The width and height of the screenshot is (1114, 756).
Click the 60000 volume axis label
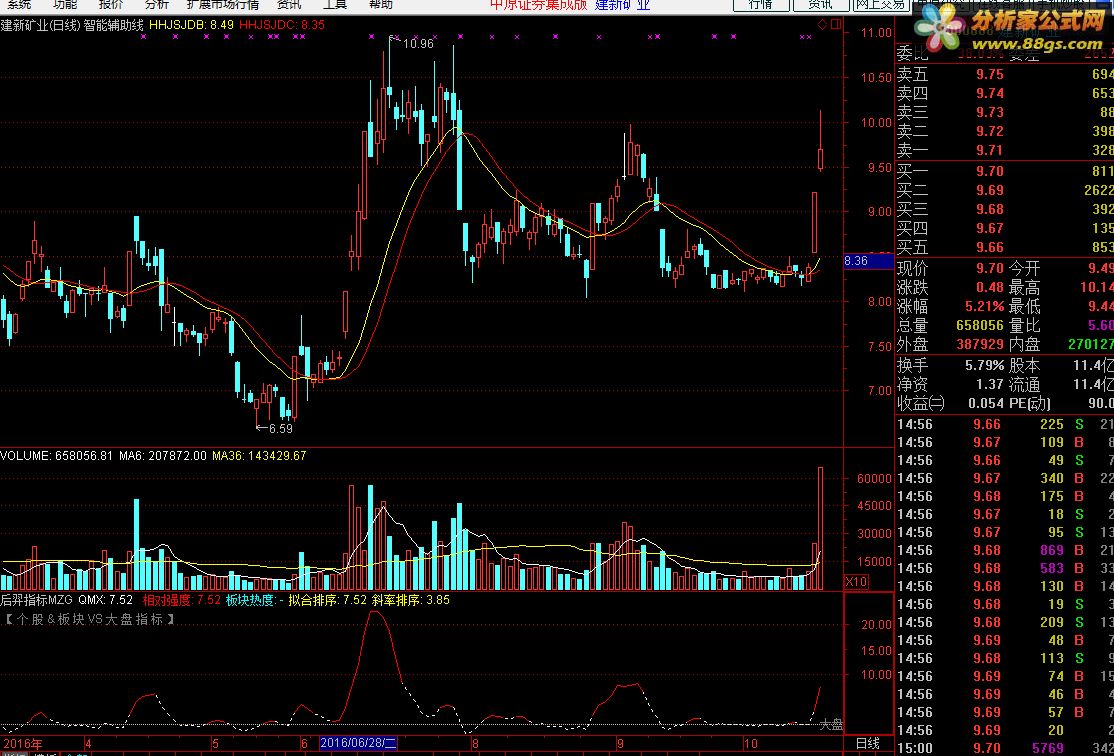(875, 479)
